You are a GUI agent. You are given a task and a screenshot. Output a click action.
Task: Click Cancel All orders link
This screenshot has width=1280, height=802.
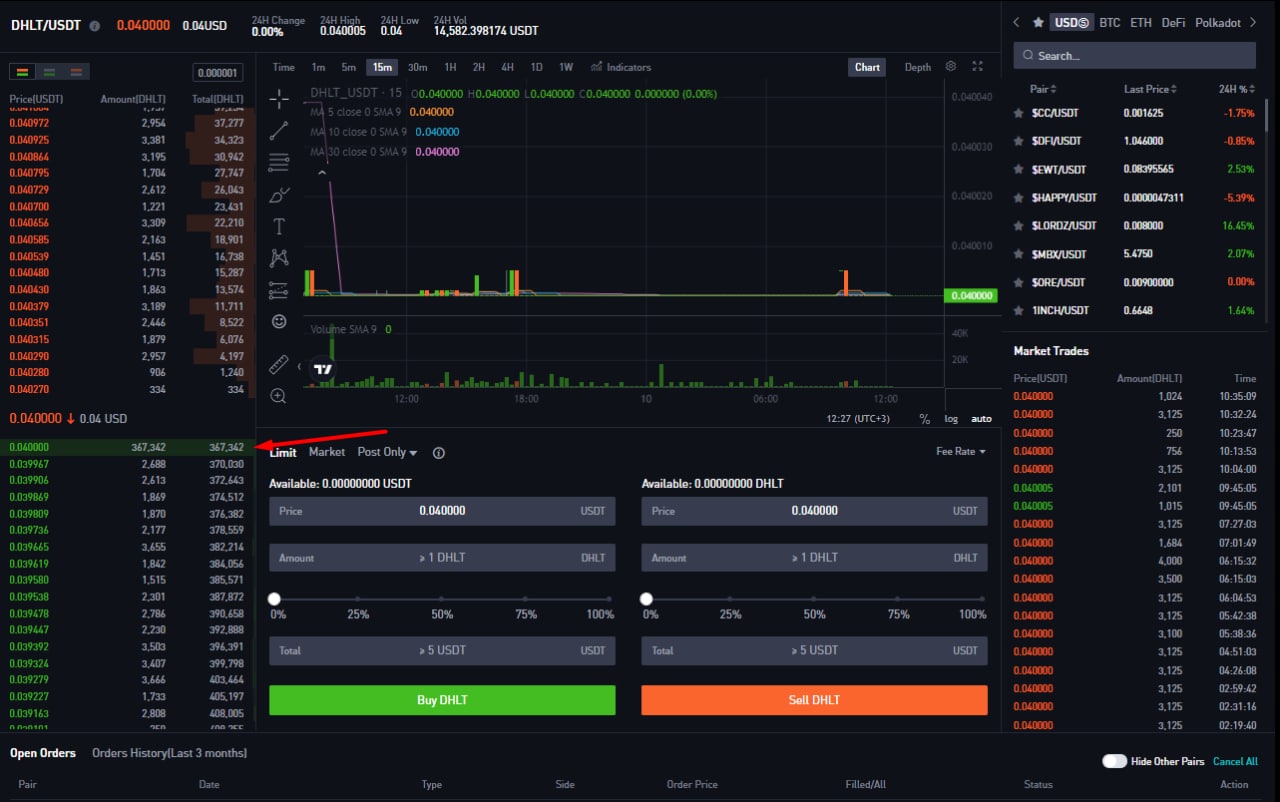[1235, 761]
